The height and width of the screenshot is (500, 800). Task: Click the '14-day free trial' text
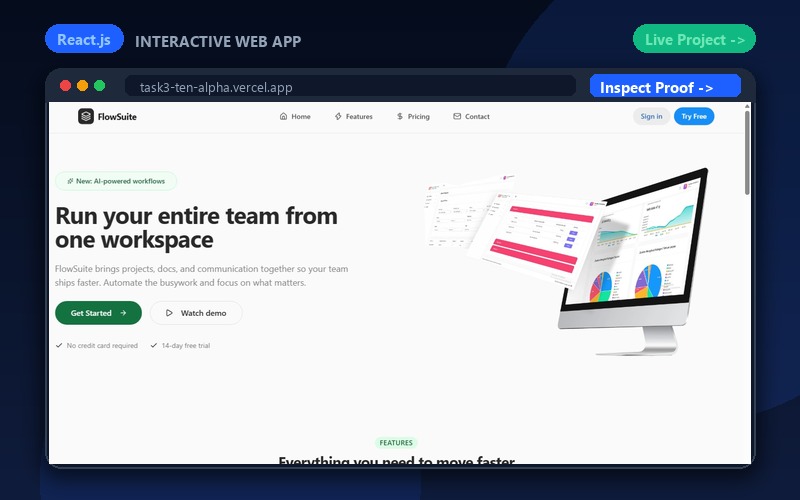click(x=186, y=345)
